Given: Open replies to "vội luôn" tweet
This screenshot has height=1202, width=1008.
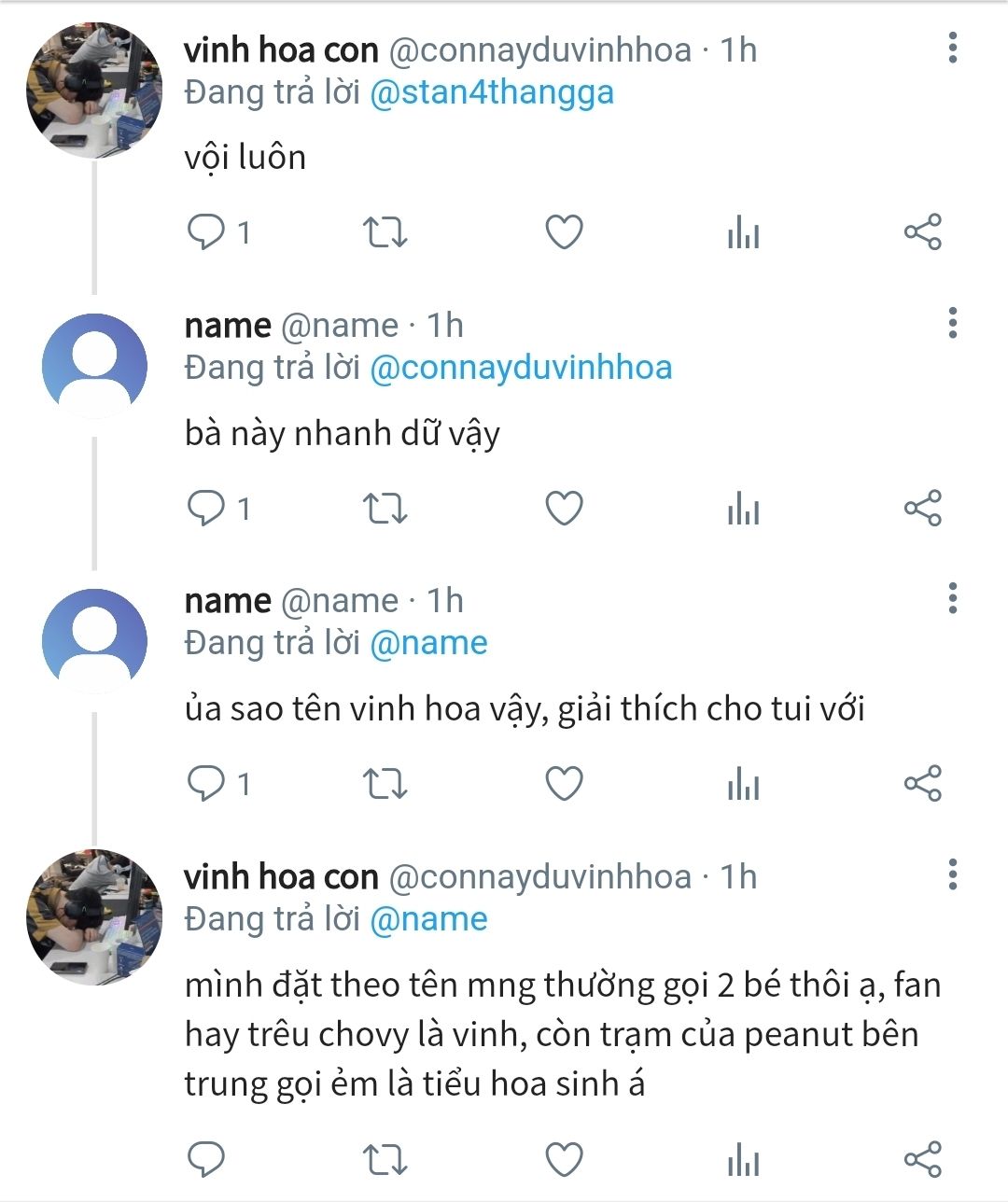Looking at the screenshot, I should click(206, 232).
